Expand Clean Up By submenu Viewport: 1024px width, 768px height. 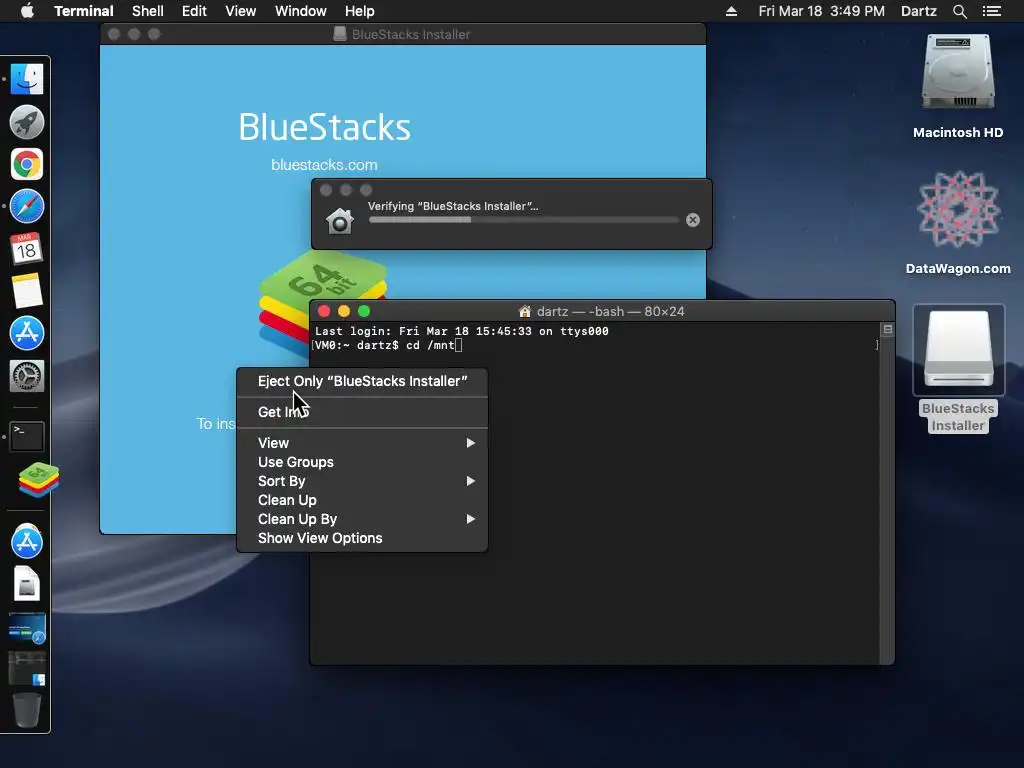[362, 519]
